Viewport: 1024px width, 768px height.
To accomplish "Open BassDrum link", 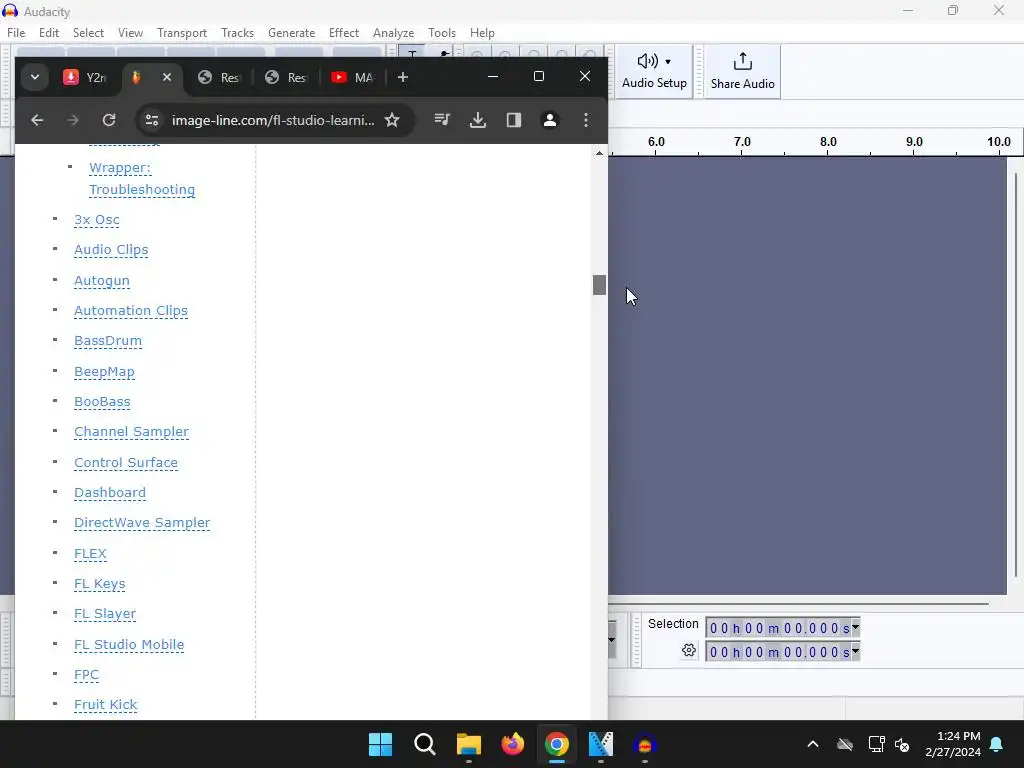I will pyautogui.click(x=108, y=340).
